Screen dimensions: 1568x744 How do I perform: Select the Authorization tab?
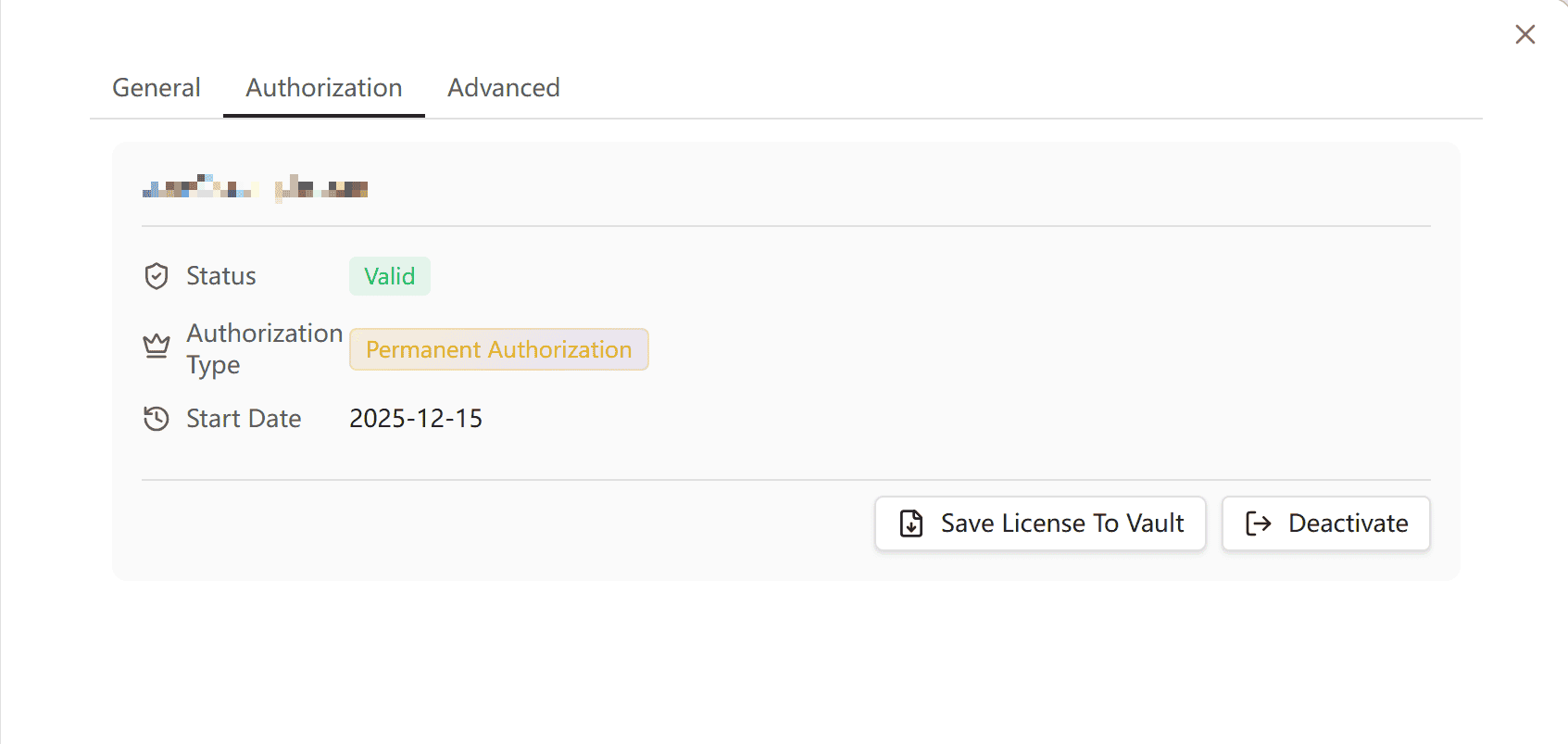coord(324,88)
